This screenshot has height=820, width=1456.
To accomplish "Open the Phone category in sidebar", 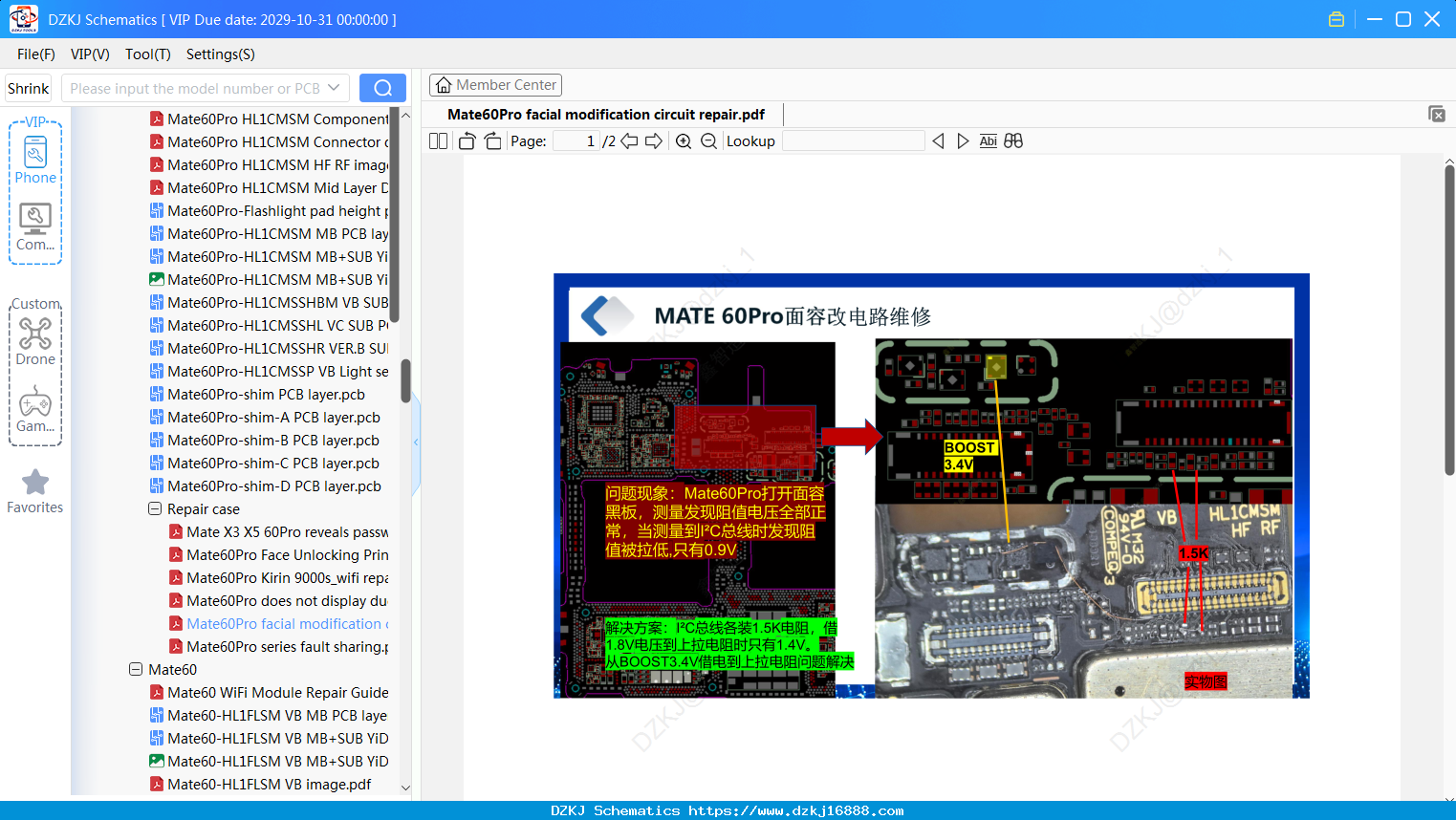I will tap(35, 161).
